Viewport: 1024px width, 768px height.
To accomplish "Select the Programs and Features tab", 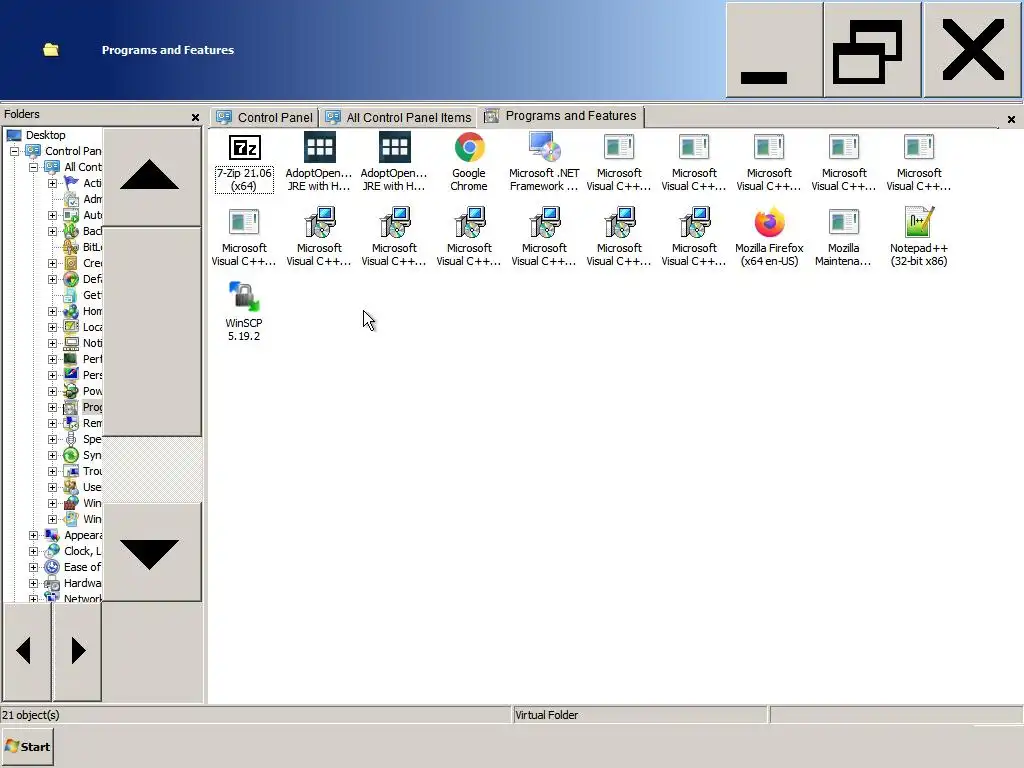I will [x=560, y=116].
